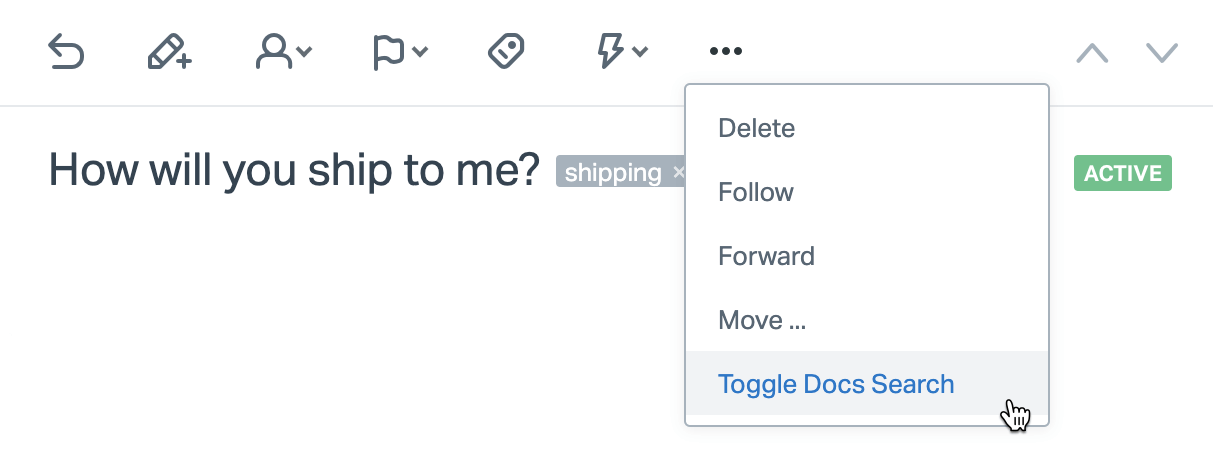Viewport: 1213px width, 458px height.
Task: Expand the chevron beside the flag icon
Action: click(x=421, y=53)
